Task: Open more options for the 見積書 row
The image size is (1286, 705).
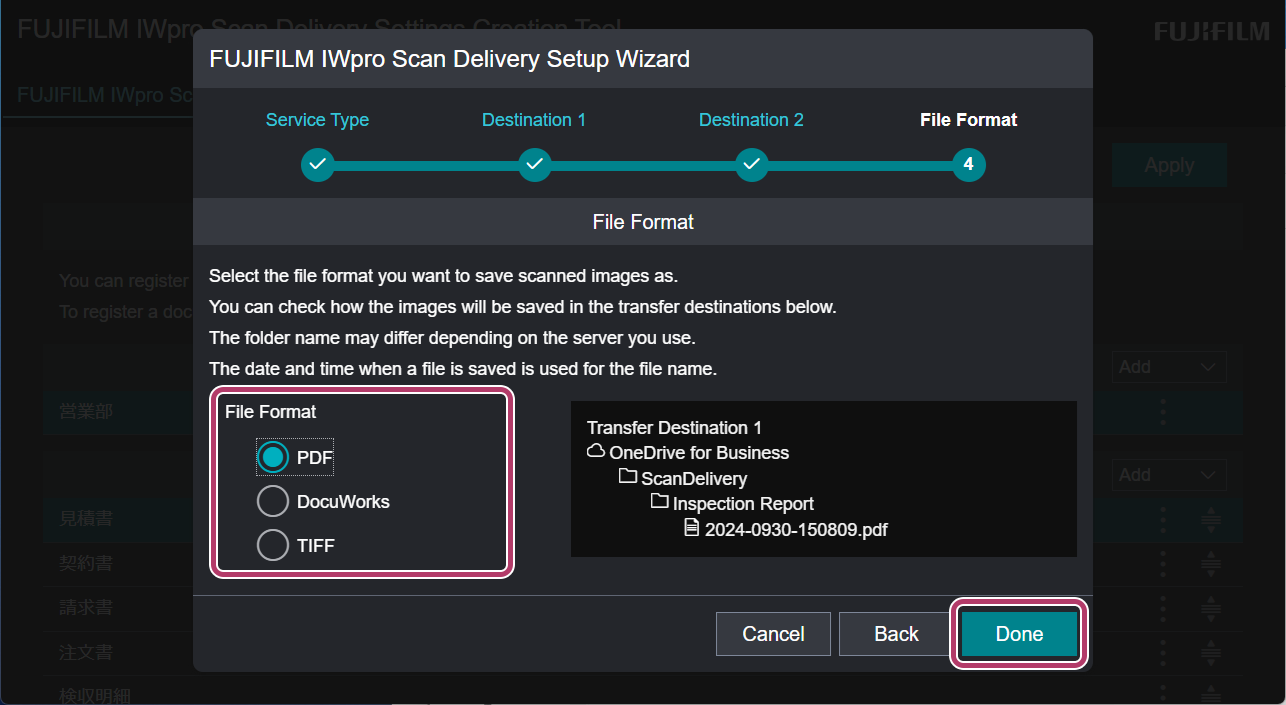Action: (1162, 520)
